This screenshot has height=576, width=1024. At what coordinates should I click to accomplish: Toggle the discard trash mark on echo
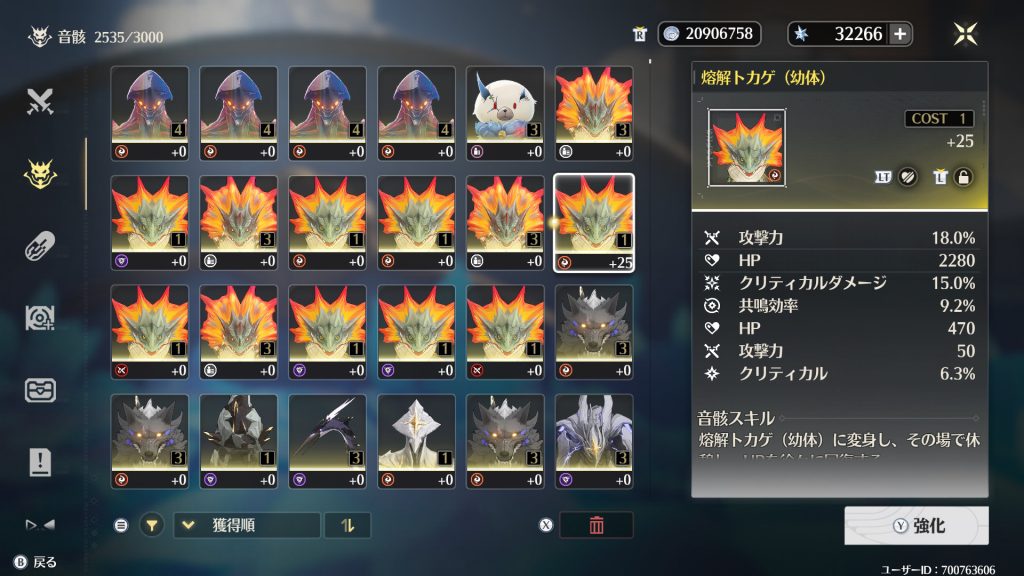tap(940, 177)
